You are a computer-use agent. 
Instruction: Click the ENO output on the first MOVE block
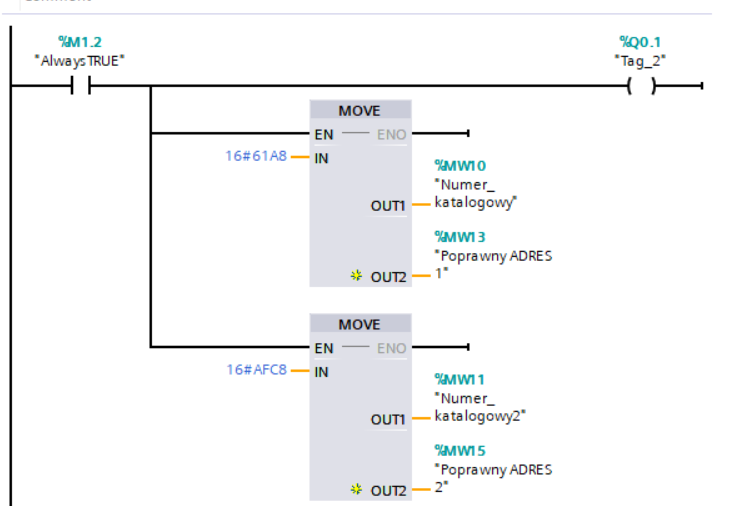(x=391, y=134)
